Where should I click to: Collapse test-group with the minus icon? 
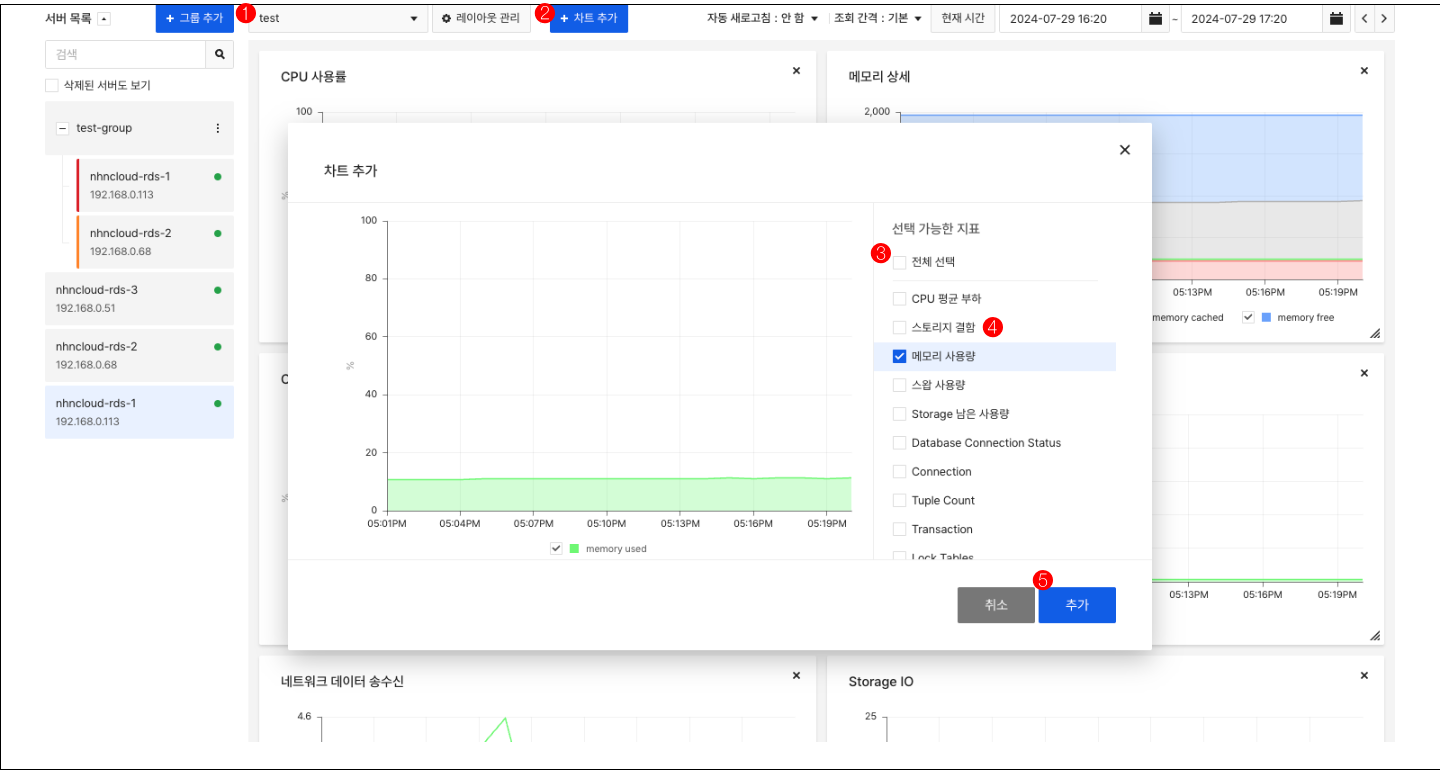pyautogui.click(x=62, y=128)
